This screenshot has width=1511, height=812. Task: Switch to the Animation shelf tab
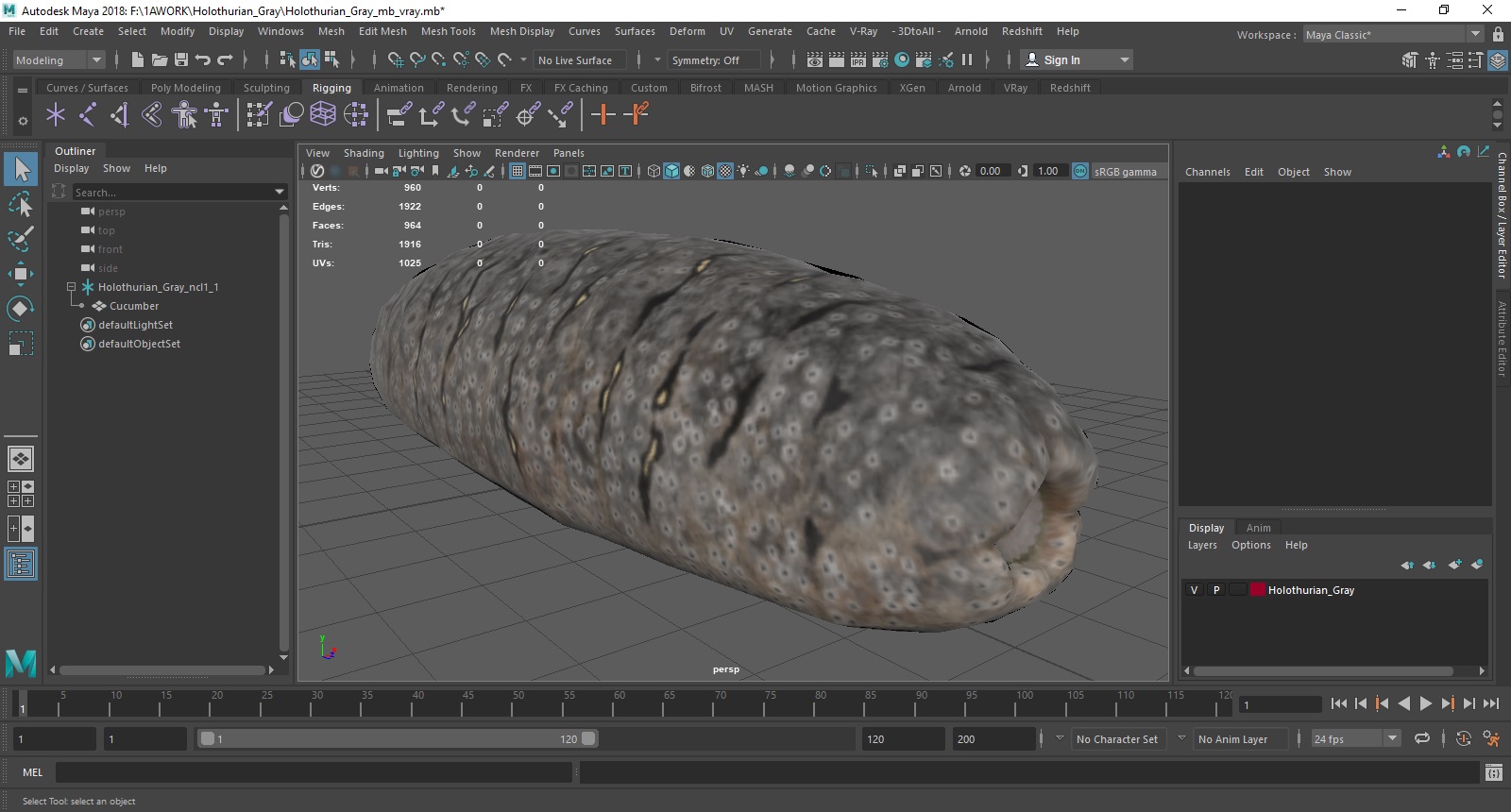click(399, 88)
